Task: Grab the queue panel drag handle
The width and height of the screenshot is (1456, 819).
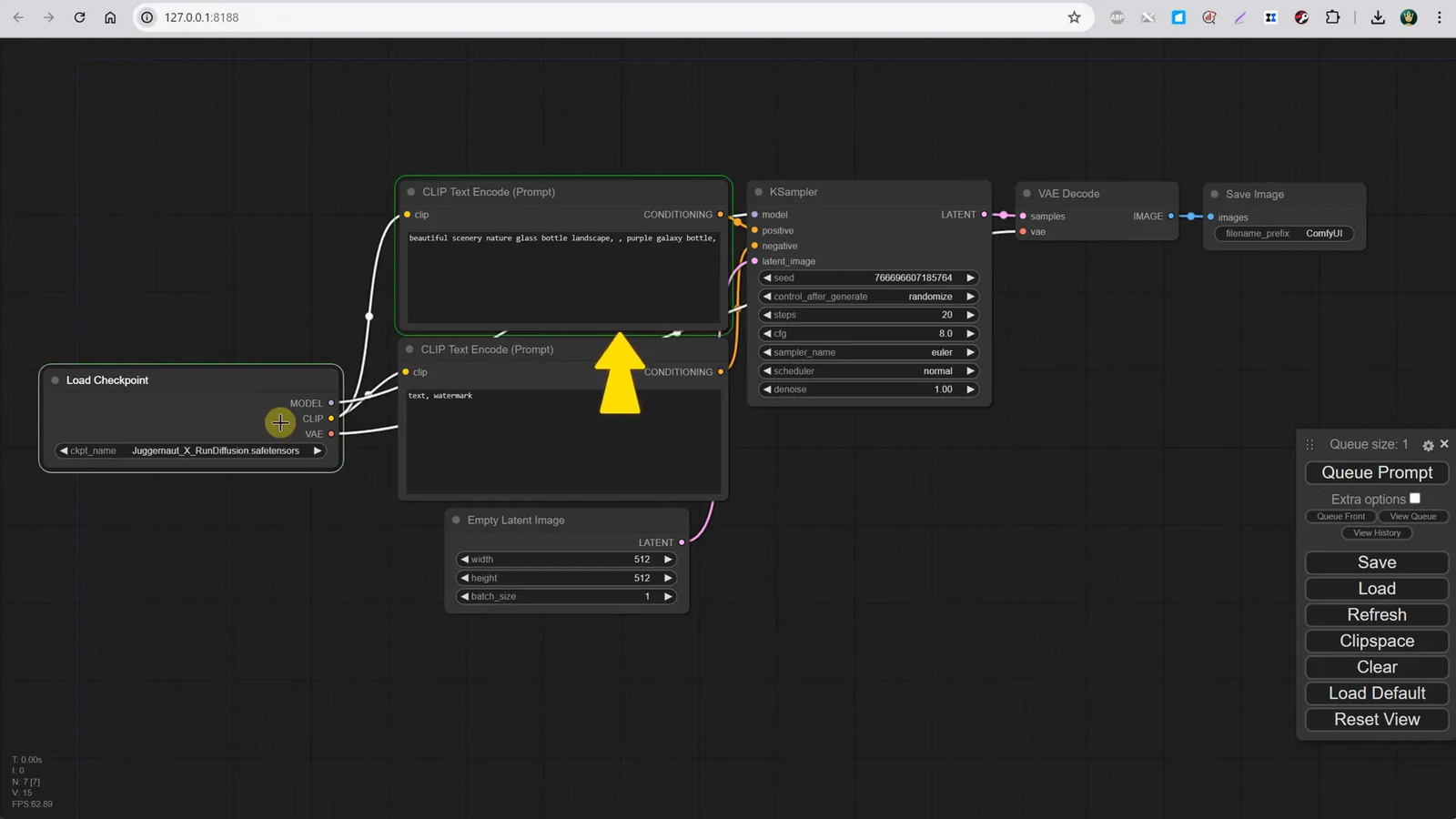Action: (1309, 444)
